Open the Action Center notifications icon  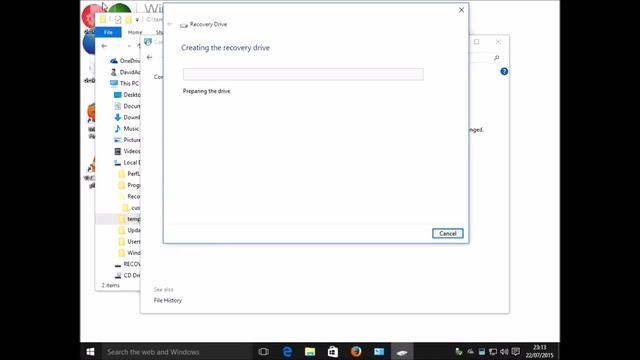516,351
